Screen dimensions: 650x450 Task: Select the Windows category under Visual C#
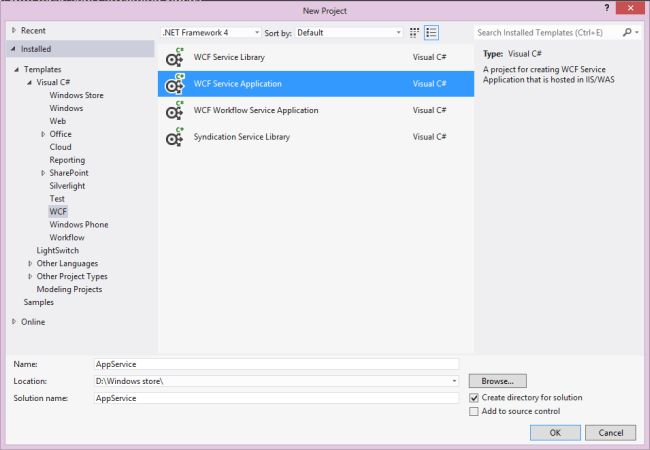[66, 108]
